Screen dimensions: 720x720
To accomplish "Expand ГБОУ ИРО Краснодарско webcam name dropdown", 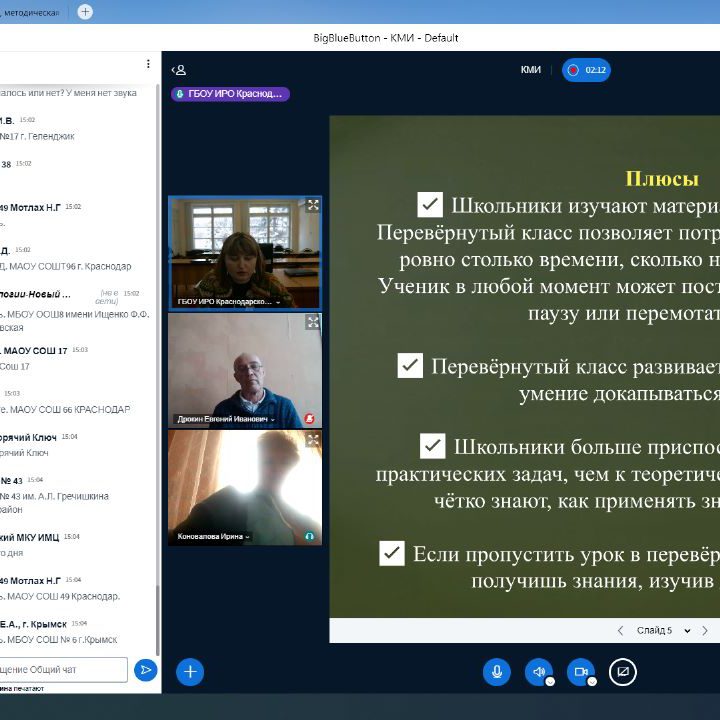I will 277,302.
